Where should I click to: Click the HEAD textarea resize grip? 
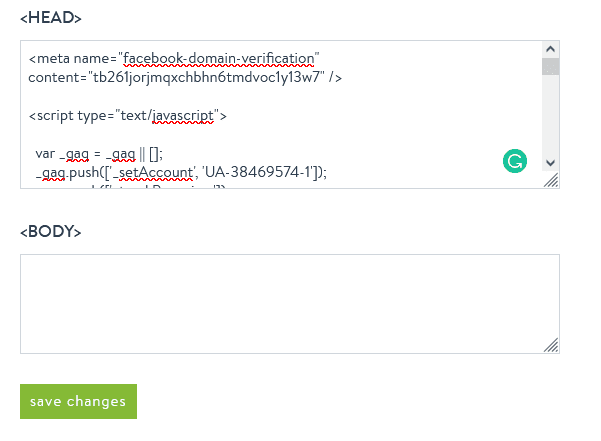pos(551,181)
